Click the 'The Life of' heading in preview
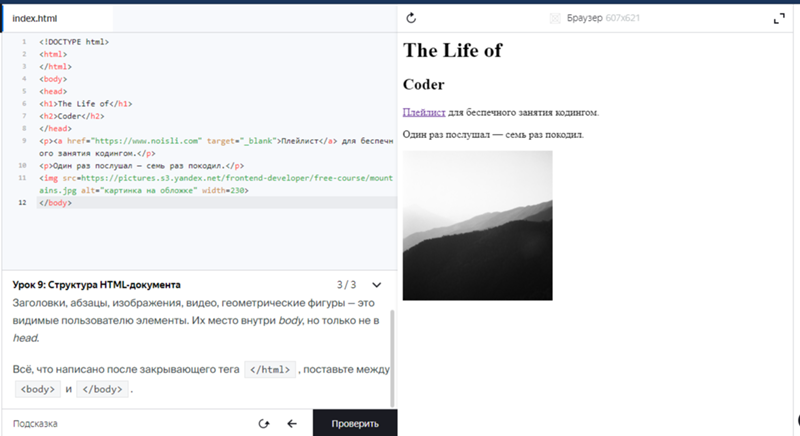This screenshot has width=800, height=436. tap(453, 50)
